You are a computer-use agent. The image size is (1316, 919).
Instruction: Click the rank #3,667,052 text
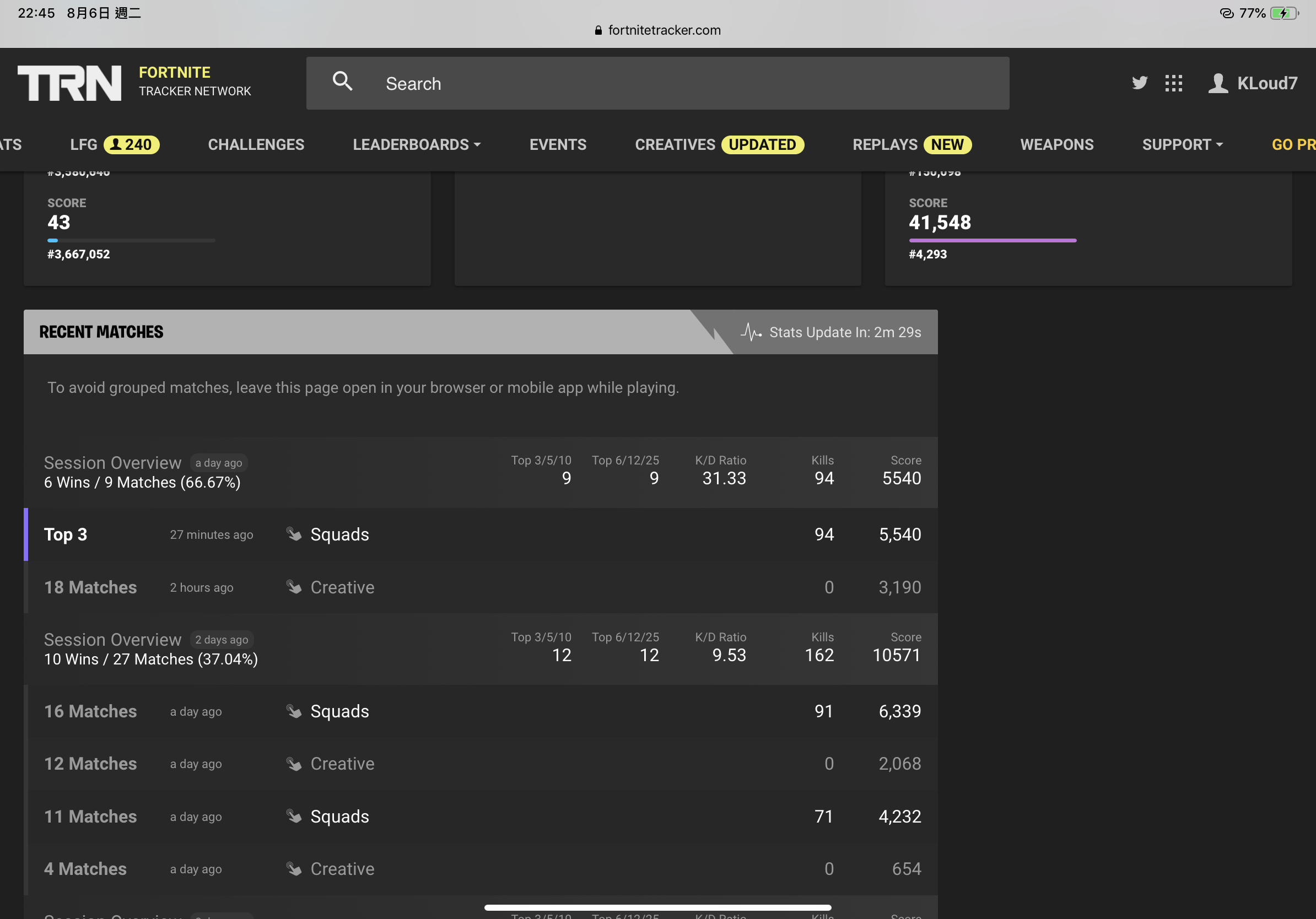[78, 255]
